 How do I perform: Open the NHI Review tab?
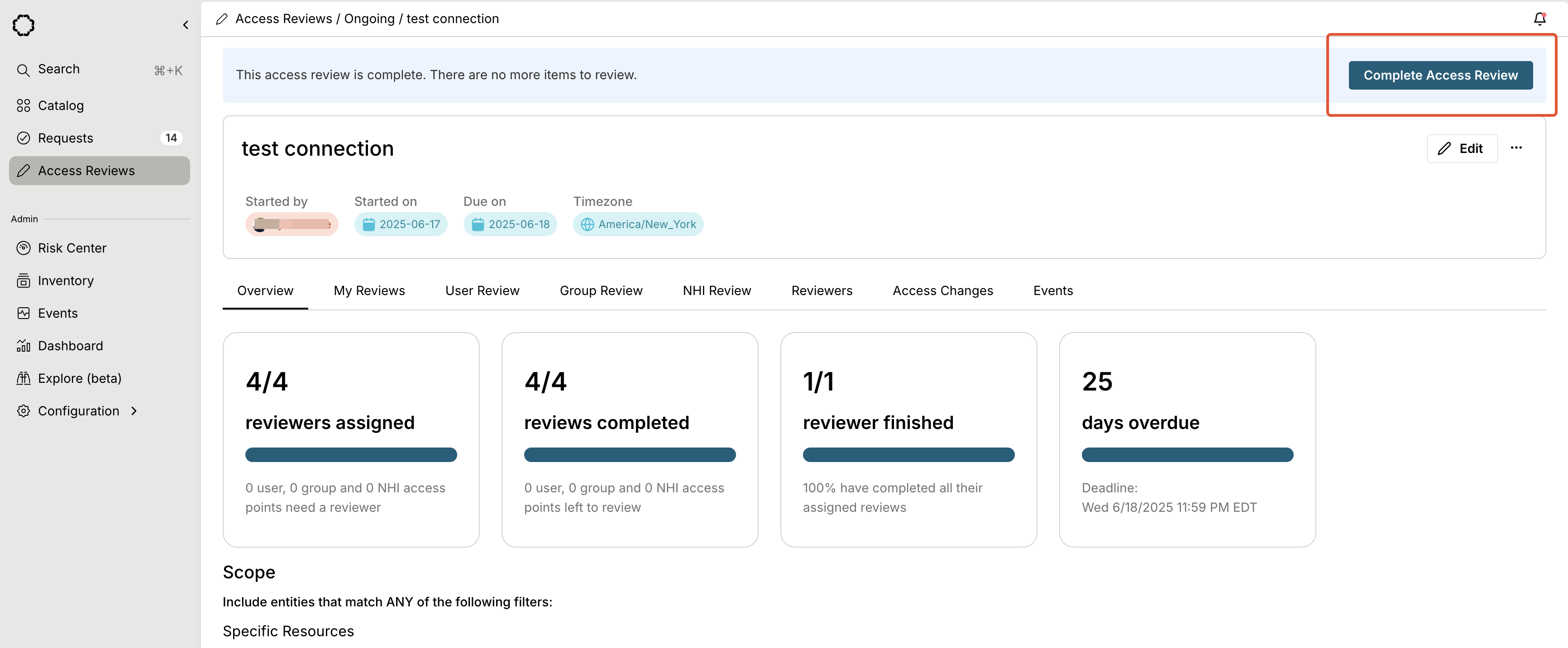(717, 291)
